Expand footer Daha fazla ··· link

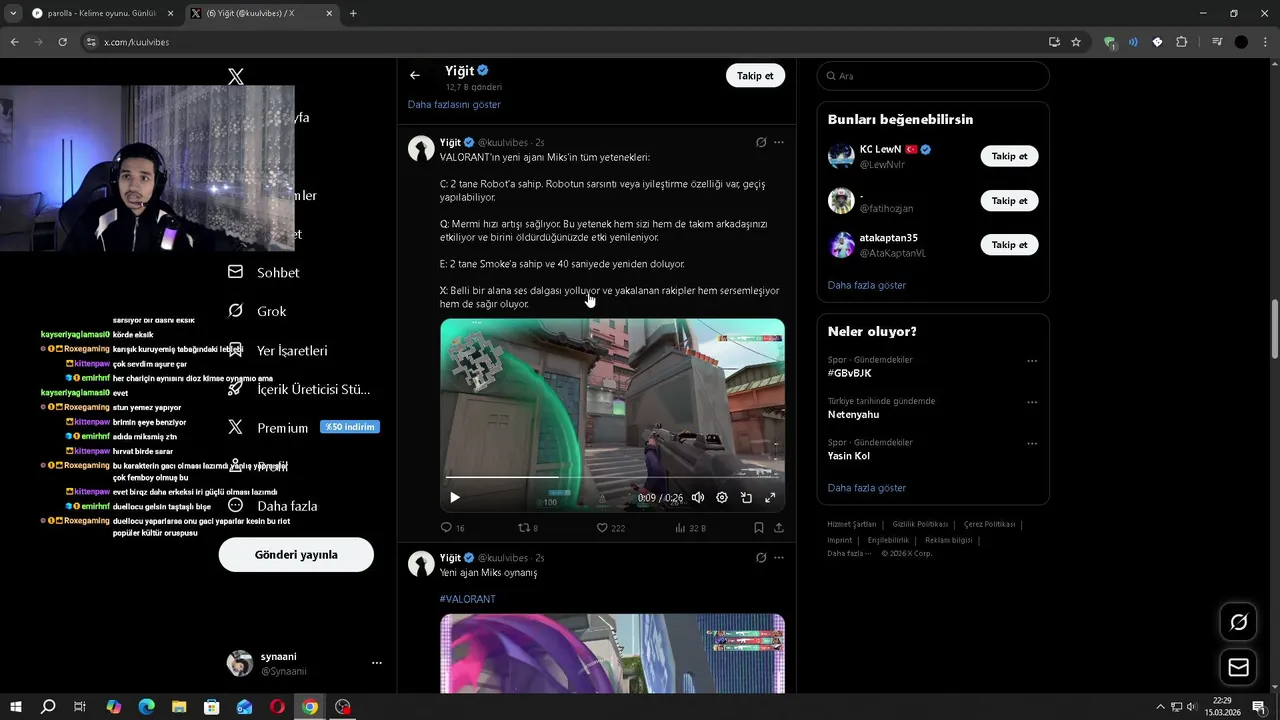(x=849, y=554)
